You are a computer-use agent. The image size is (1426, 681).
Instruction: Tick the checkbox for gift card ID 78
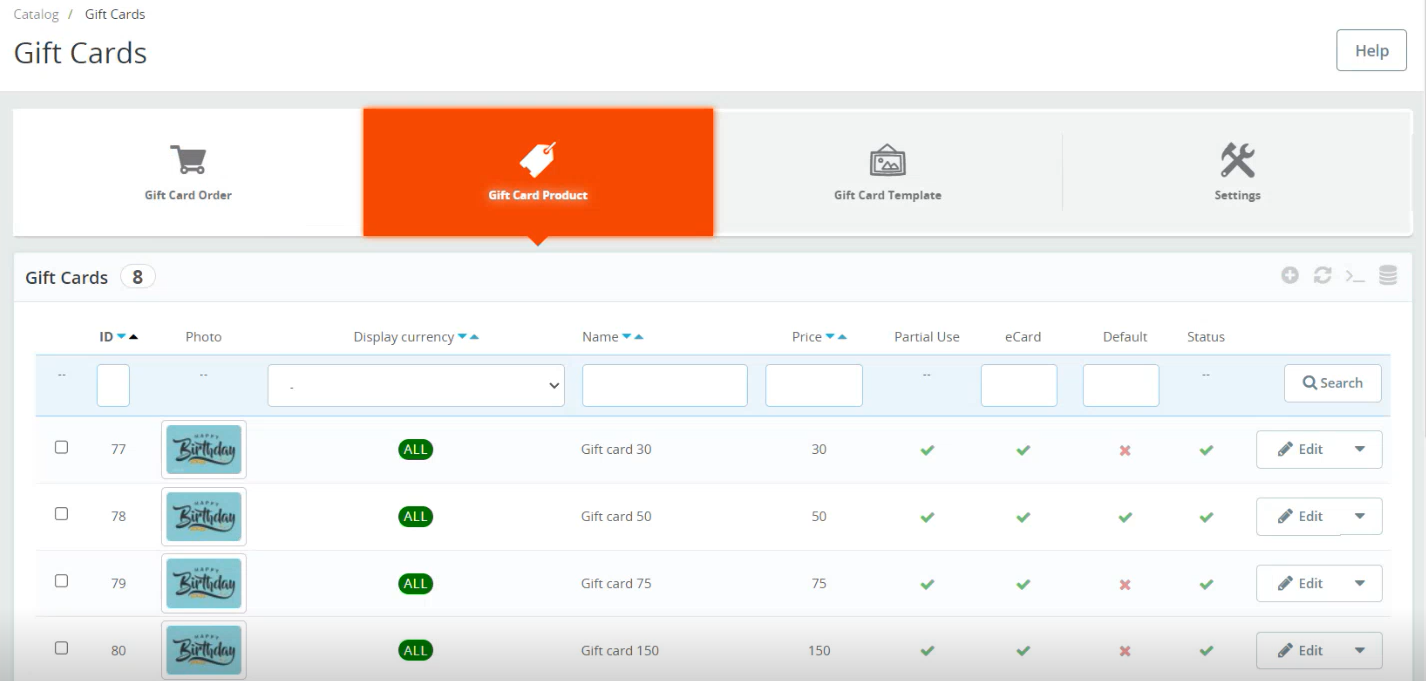[x=61, y=514]
